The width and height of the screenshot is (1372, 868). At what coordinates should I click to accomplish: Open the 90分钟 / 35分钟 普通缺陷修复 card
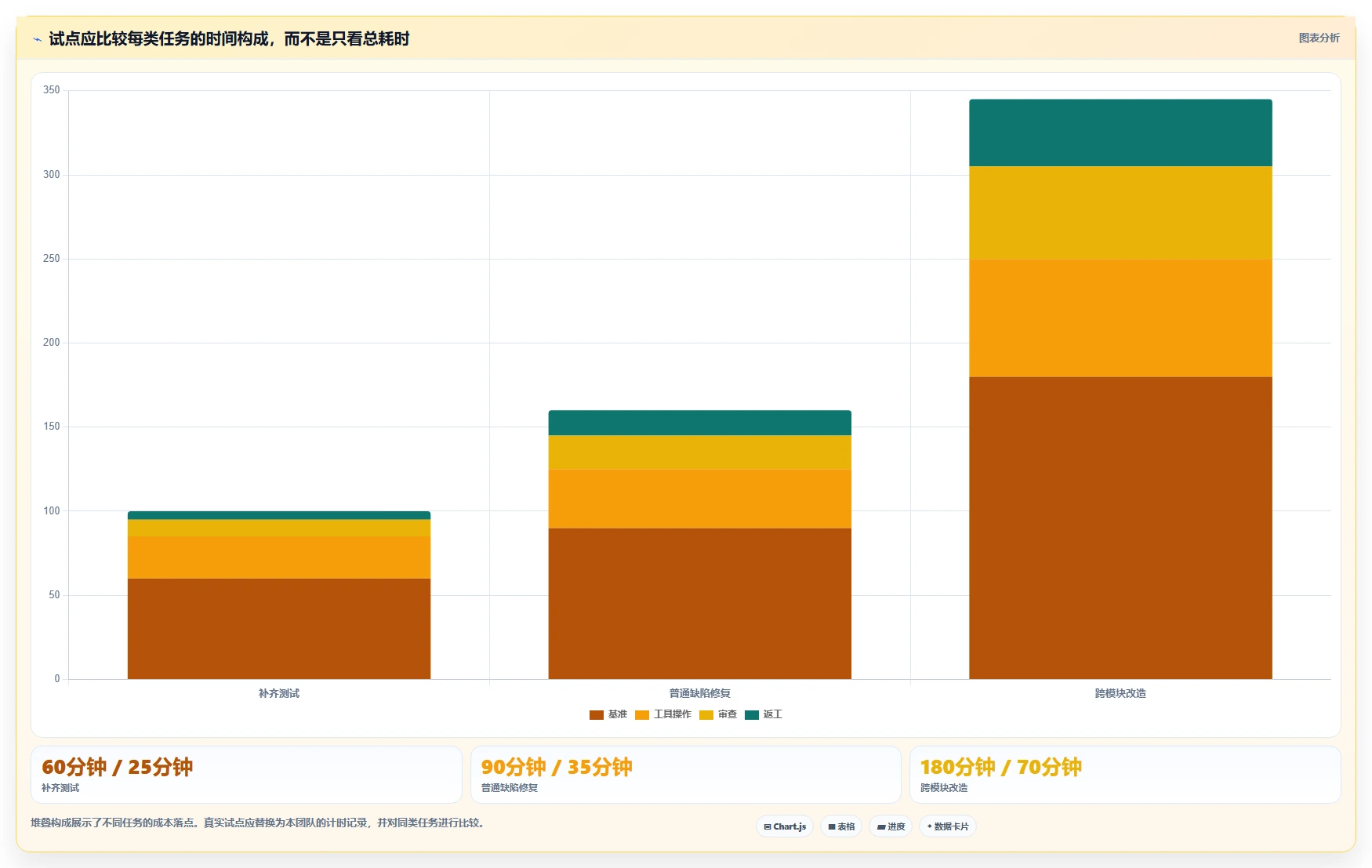coord(686,775)
